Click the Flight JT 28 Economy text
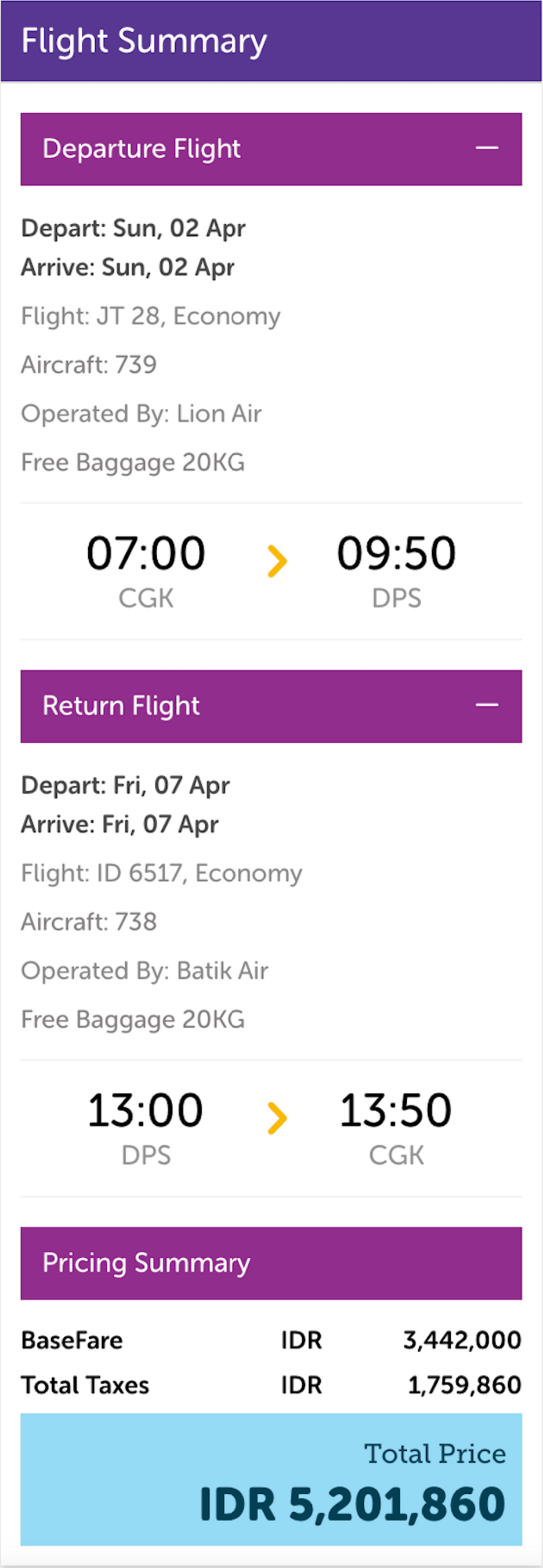Viewport: 543px width, 1568px height. (151, 317)
